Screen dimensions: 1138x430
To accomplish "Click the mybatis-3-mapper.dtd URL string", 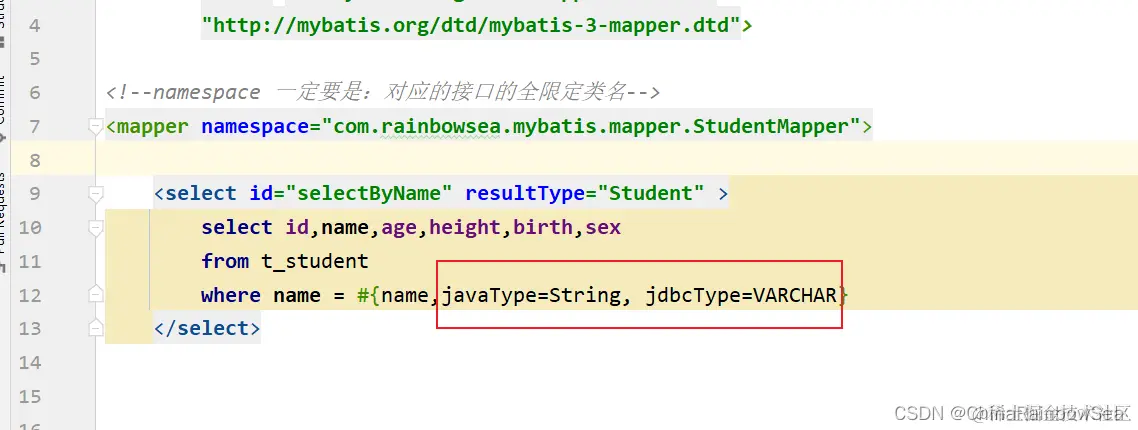I will (x=470, y=26).
